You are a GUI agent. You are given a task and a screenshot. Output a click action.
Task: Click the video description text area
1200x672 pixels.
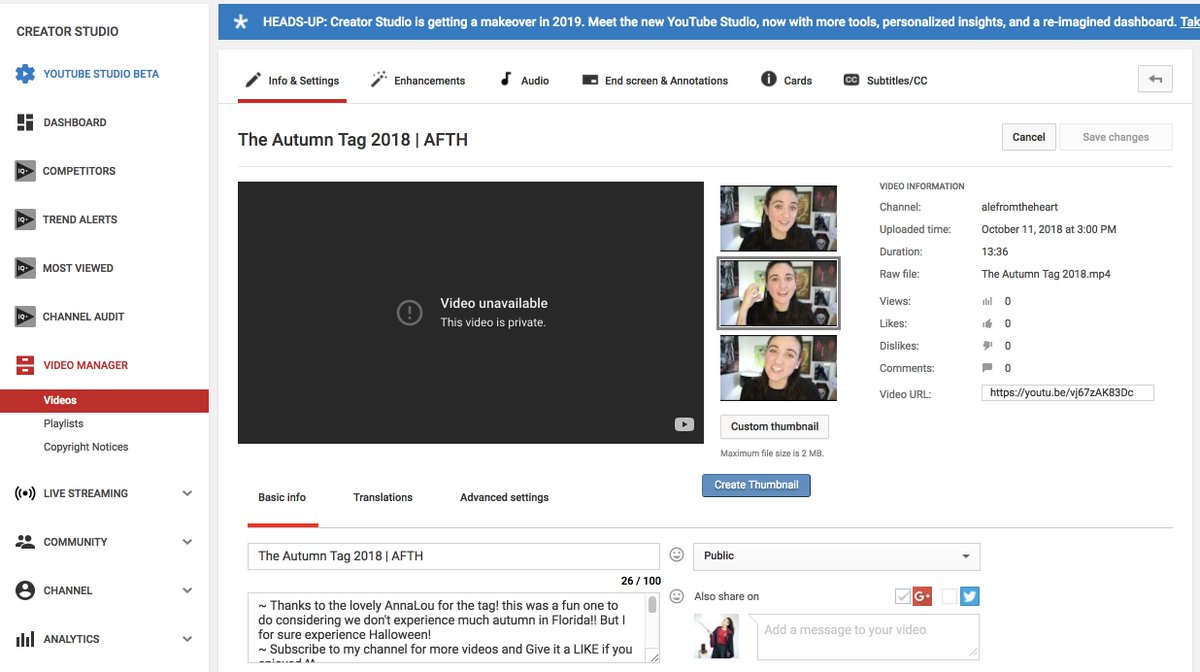point(446,628)
